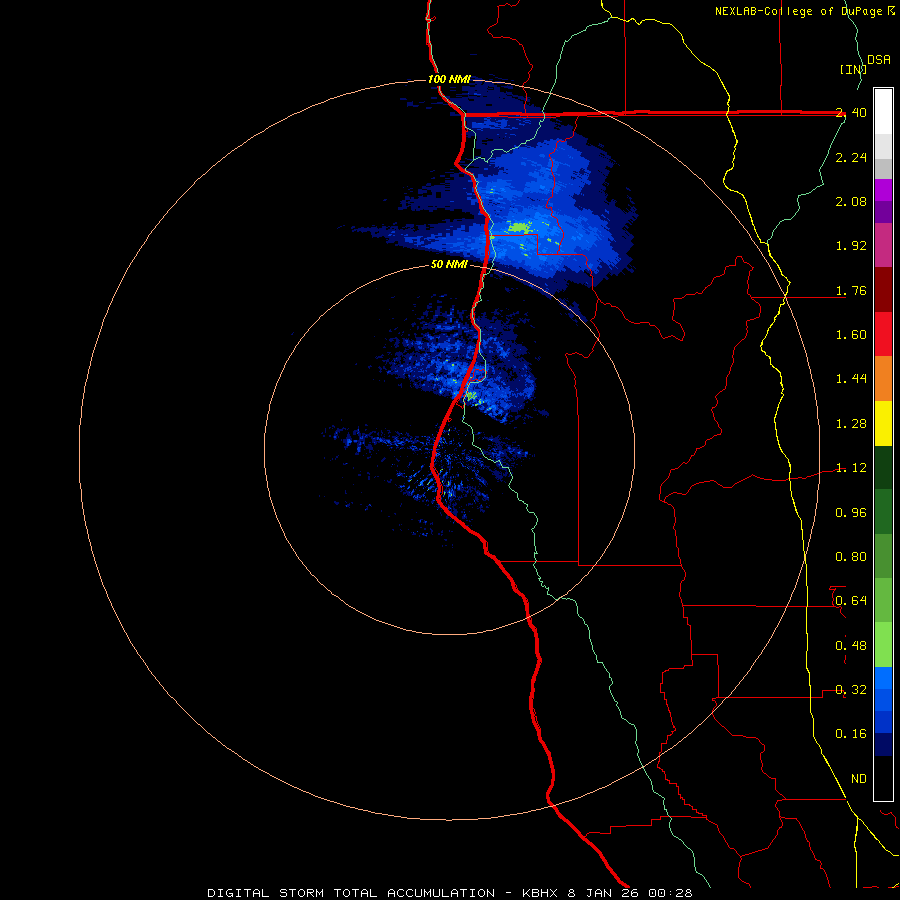This screenshot has height=900, width=900.
Task: Pick the navy swatch just above ND
Action: (x=883, y=745)
